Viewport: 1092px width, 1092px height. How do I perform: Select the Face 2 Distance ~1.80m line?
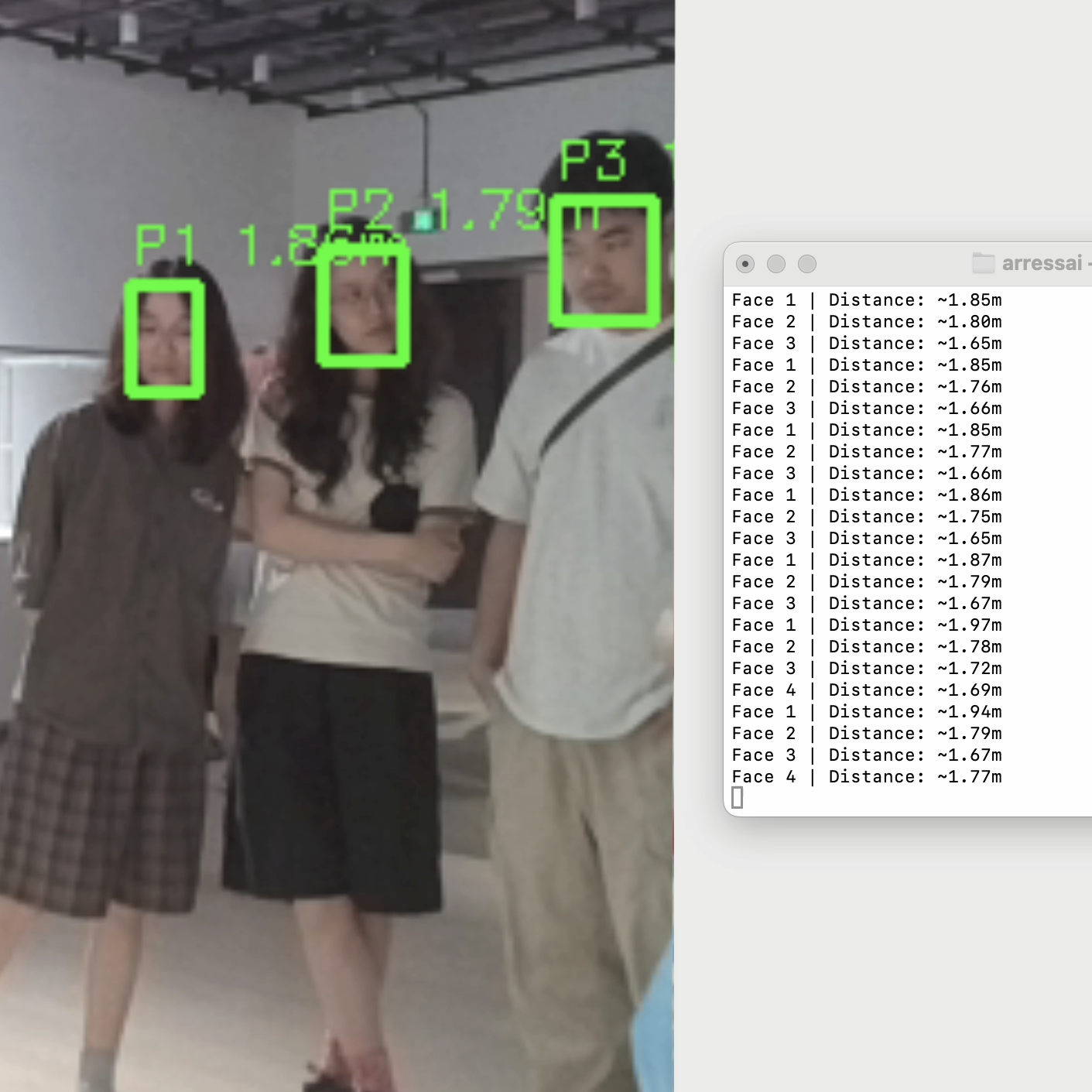click(867, 322)
